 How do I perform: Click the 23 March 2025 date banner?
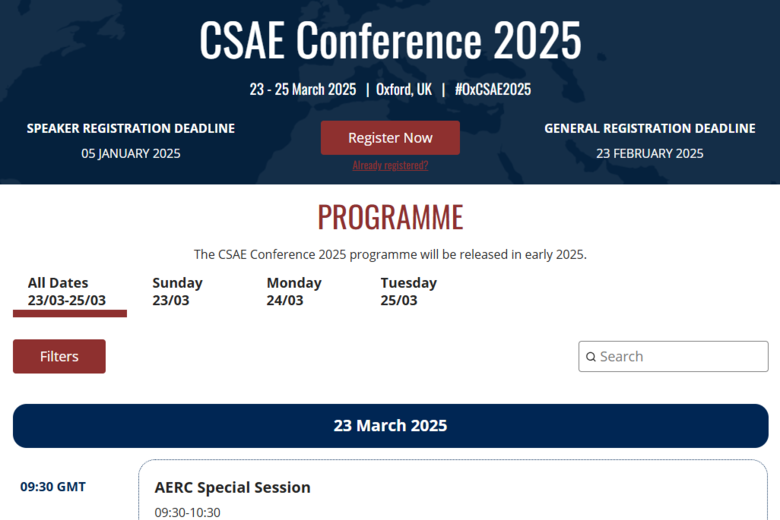[390, 426]
